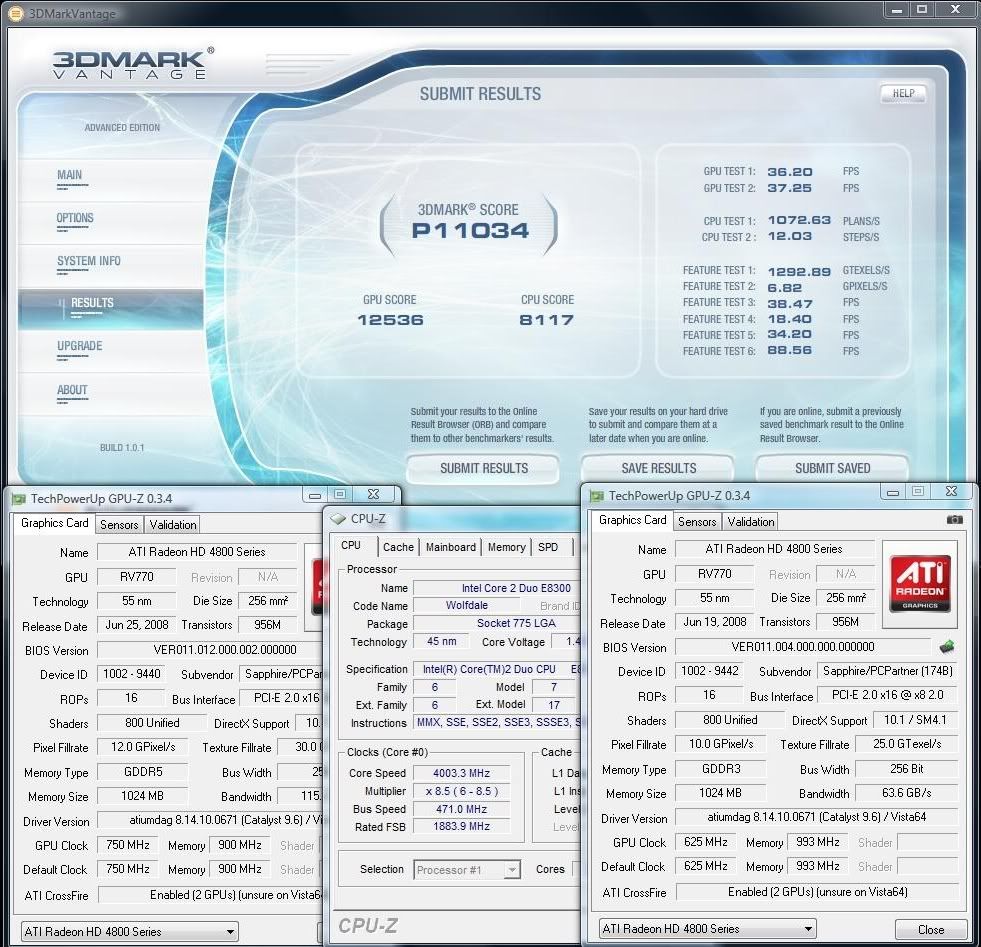Maximize the 3DMarkVantage window
The width and height of the screenshot is (981, 947).
point(922,9)
